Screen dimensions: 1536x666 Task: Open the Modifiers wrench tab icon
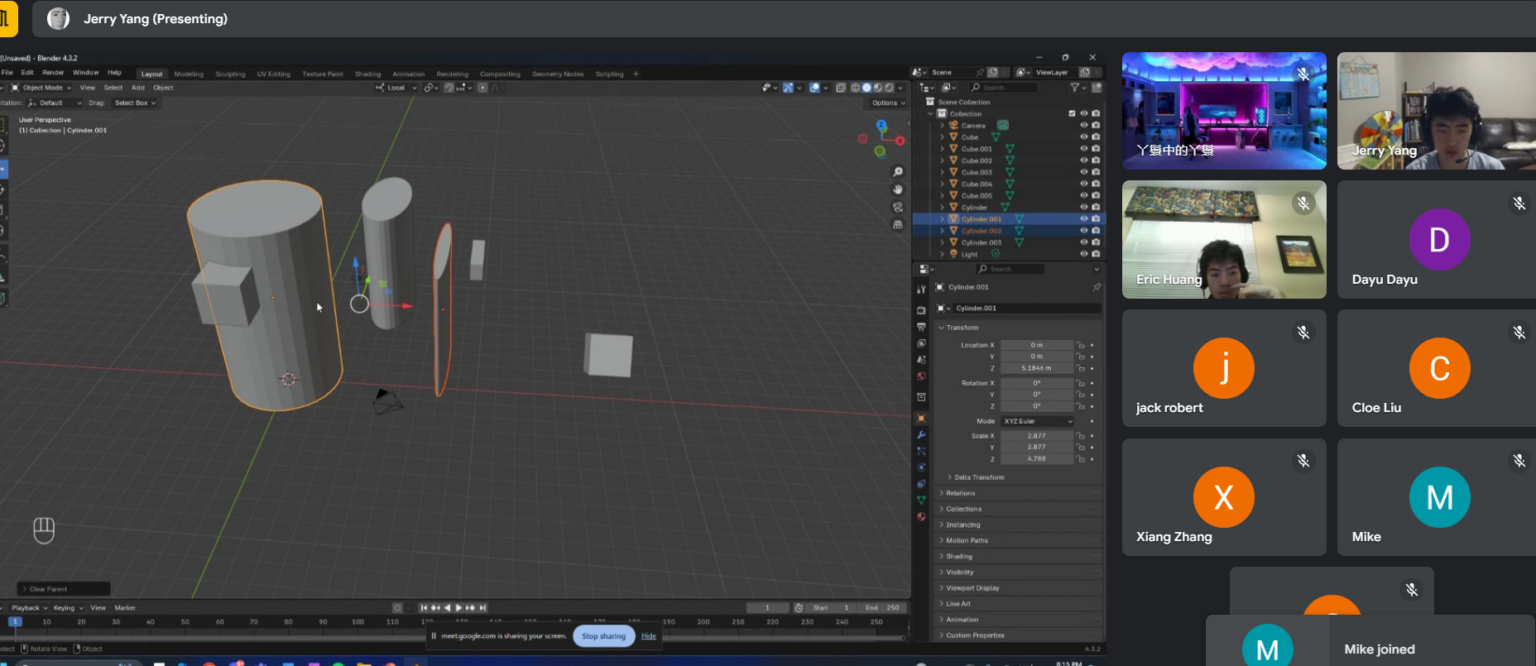pyautogui.click(x=921, y=435)
